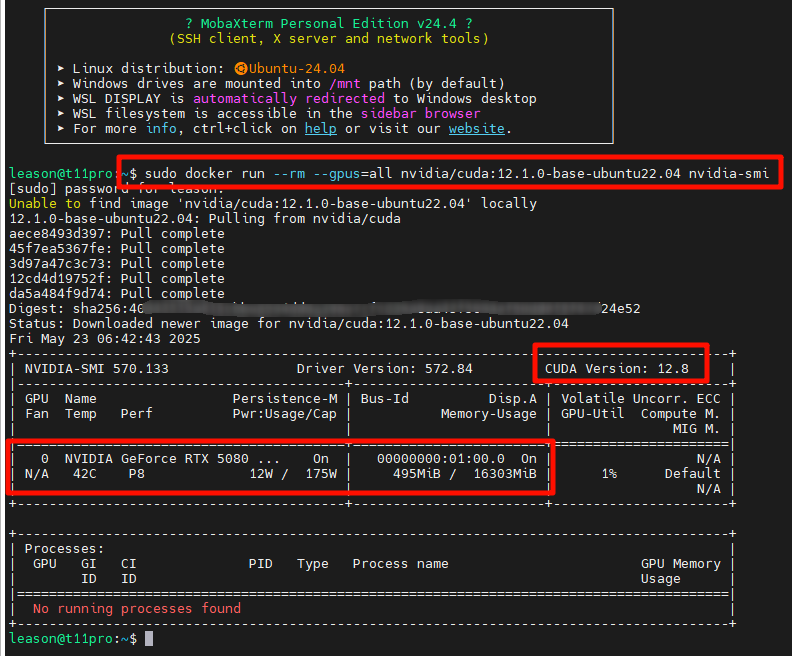Click 'Volatile Uncorr. ECC' header
This screenshot has width=792, height=656.
tap(640, 399)
